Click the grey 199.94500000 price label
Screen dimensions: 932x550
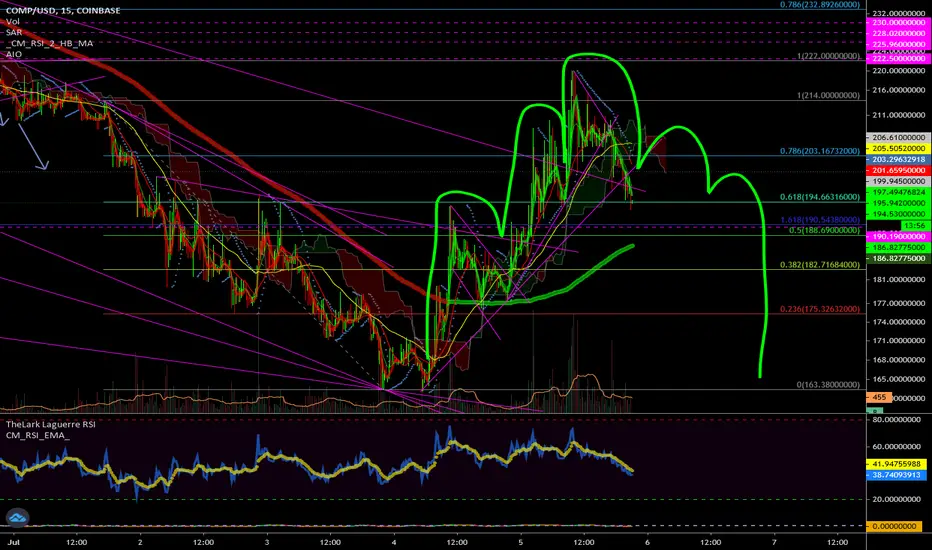tap(899, 181)
